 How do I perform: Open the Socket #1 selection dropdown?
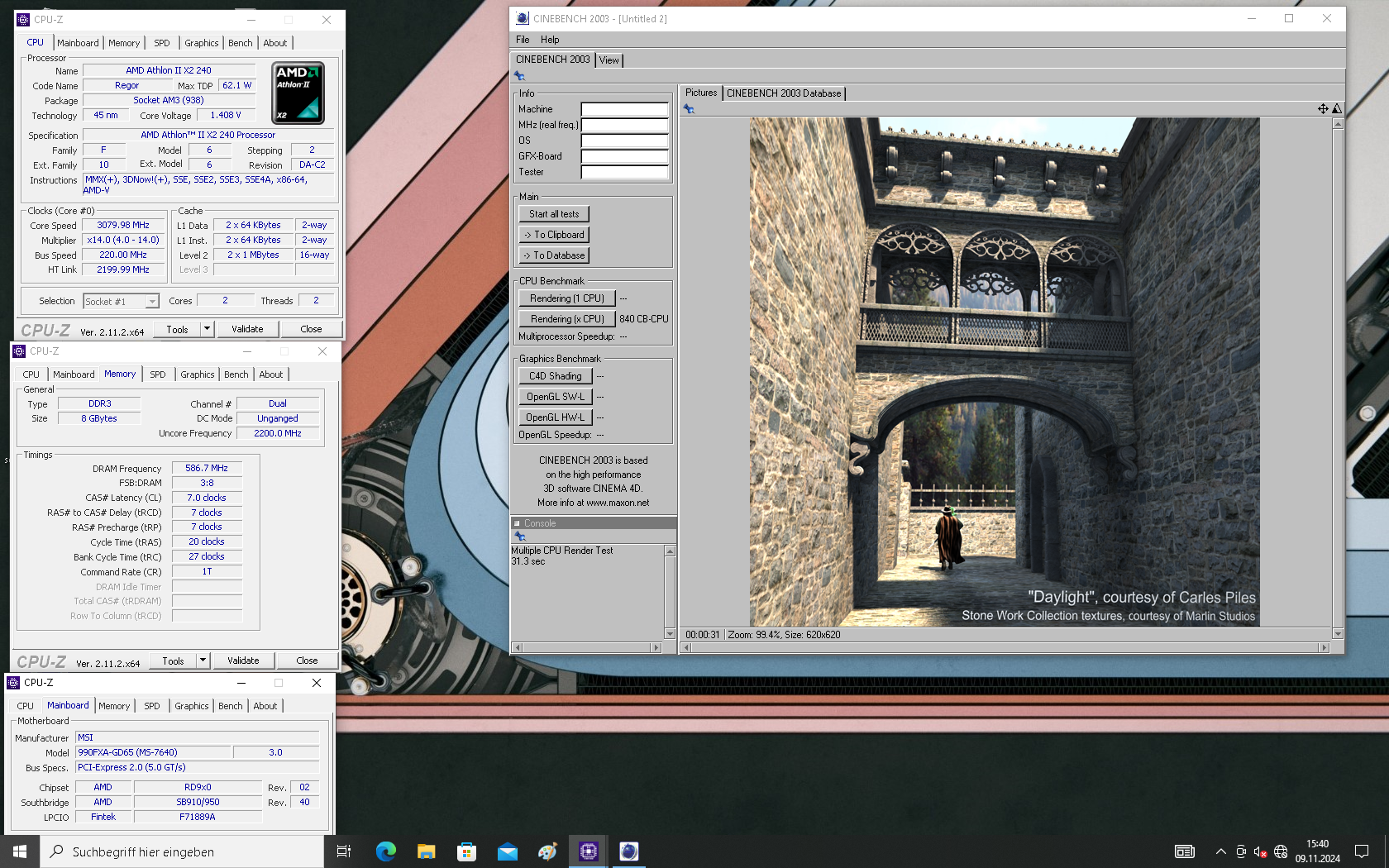click(x=152, y=302)
